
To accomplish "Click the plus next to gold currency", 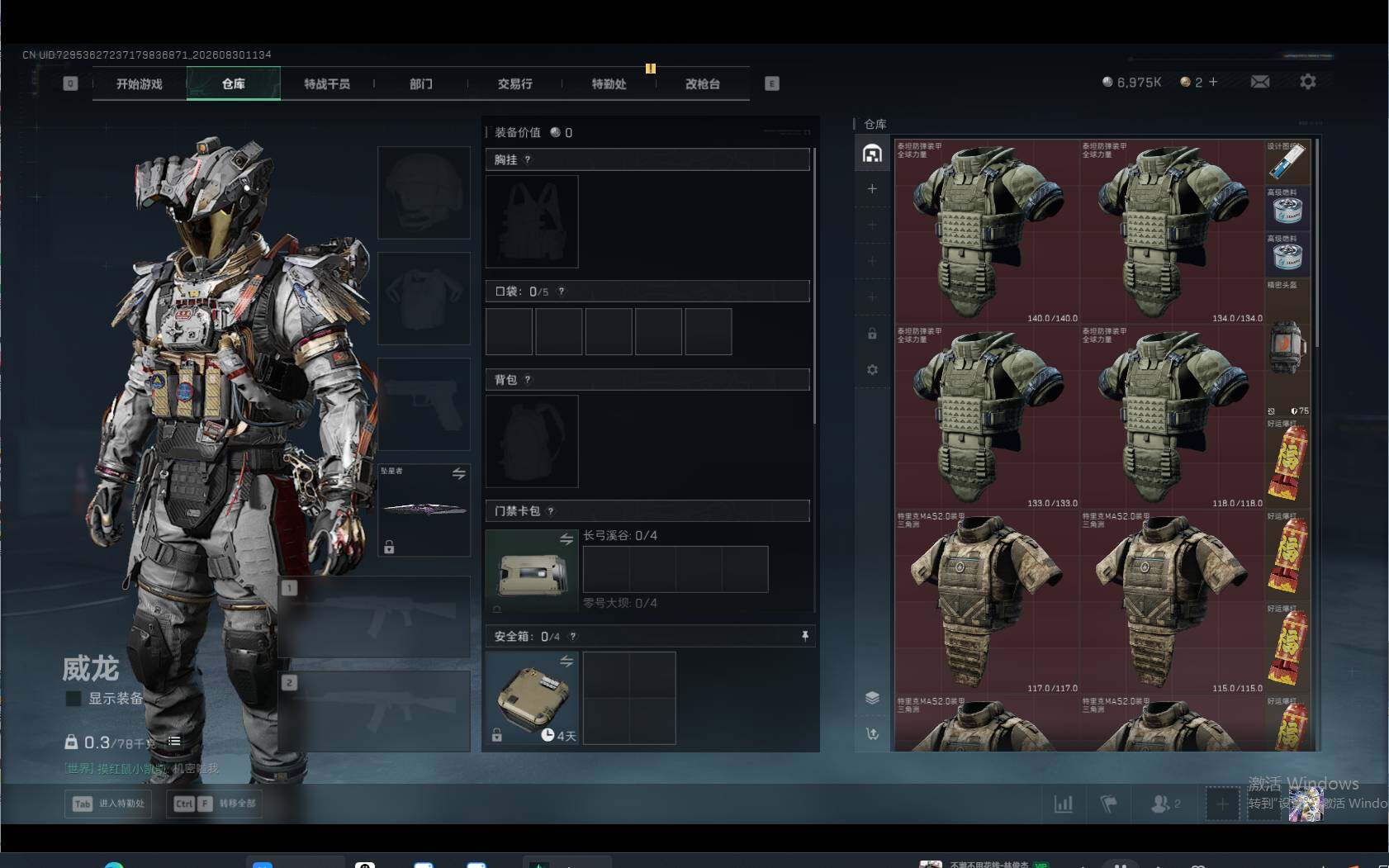I will click(1213, 82).
